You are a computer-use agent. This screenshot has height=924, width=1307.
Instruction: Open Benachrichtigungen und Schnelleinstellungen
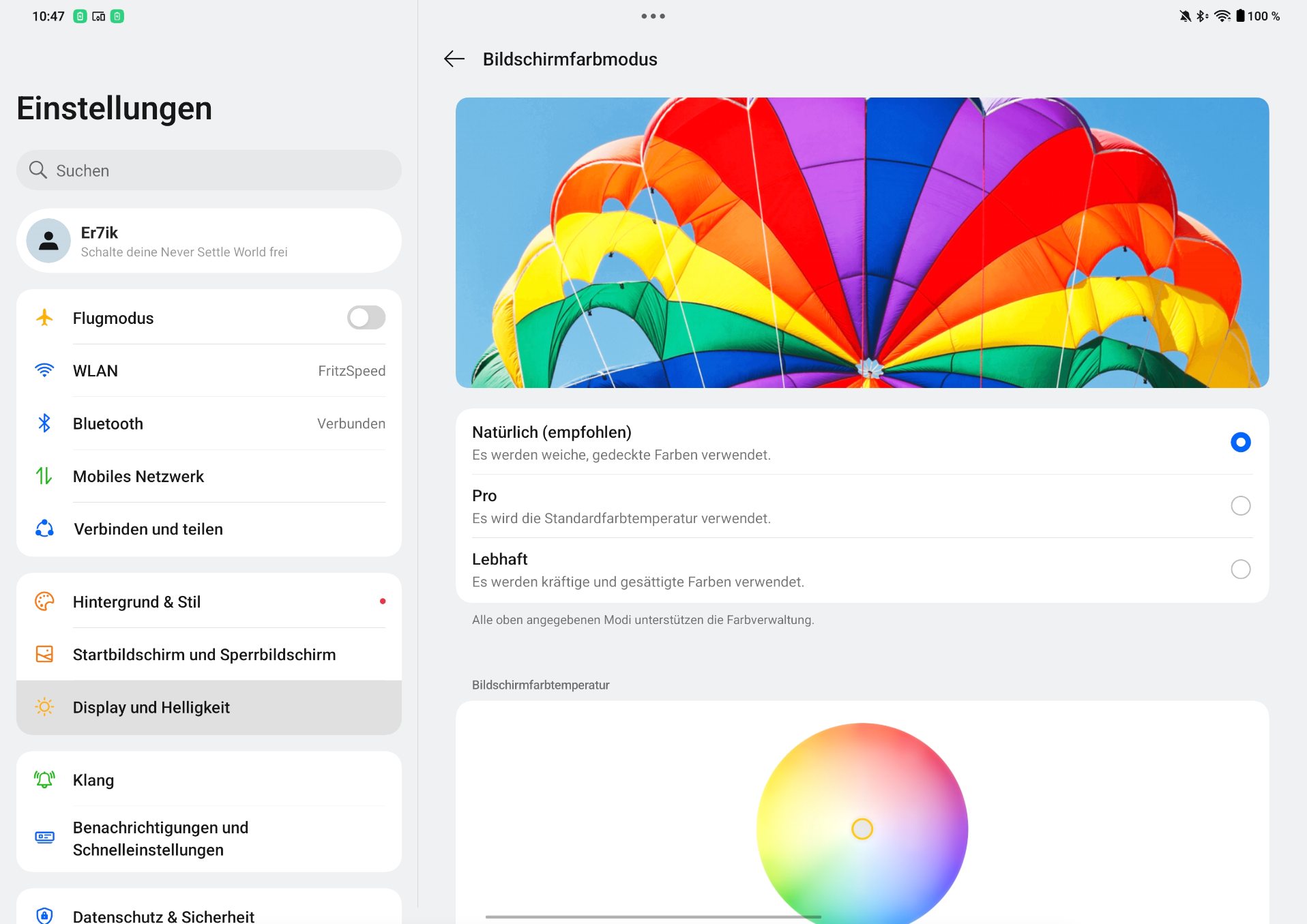[209, 839]
